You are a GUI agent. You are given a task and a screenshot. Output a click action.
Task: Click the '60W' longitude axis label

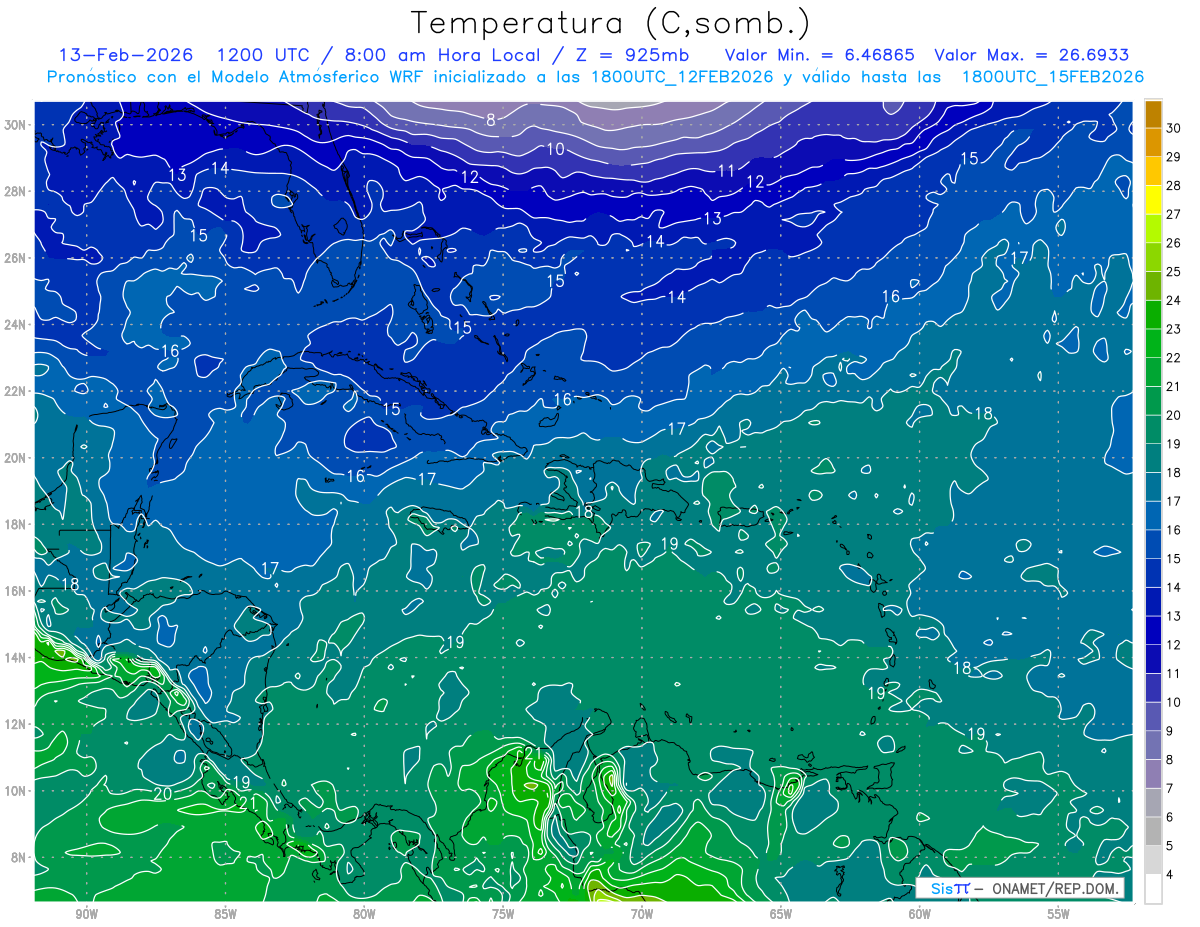tap(920, 914)
